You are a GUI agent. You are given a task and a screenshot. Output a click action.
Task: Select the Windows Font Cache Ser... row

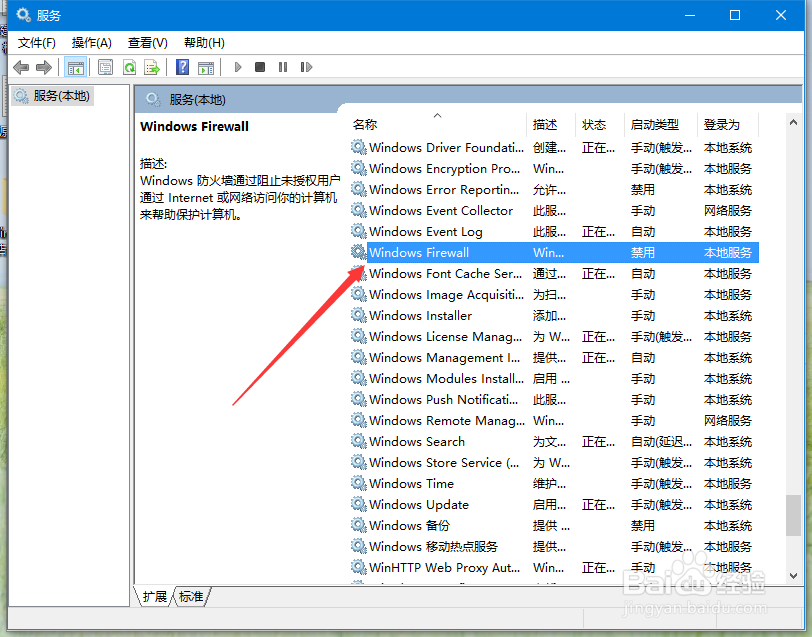554,273
